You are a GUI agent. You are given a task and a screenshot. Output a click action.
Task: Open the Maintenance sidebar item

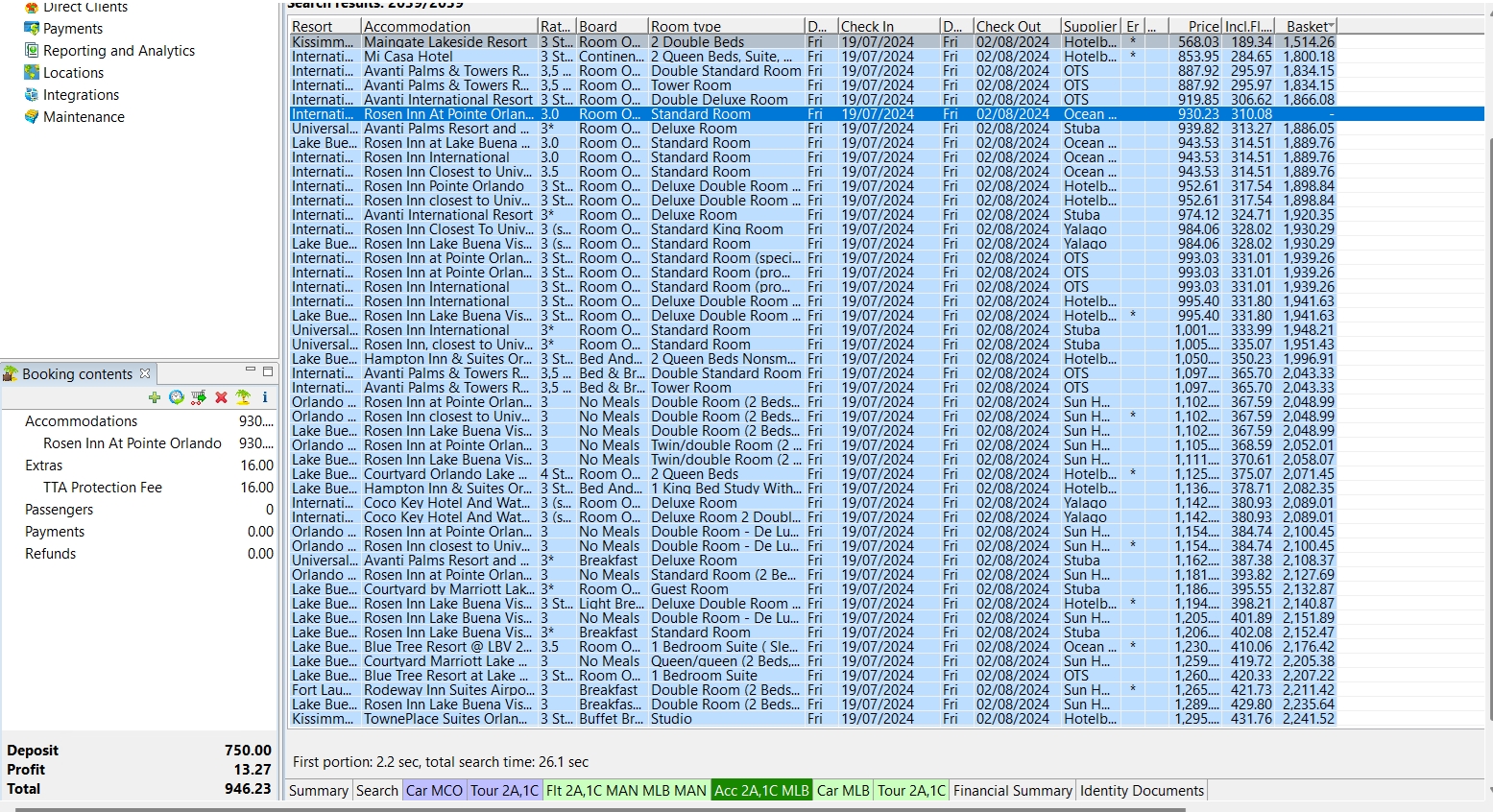[x=84, y=117]
